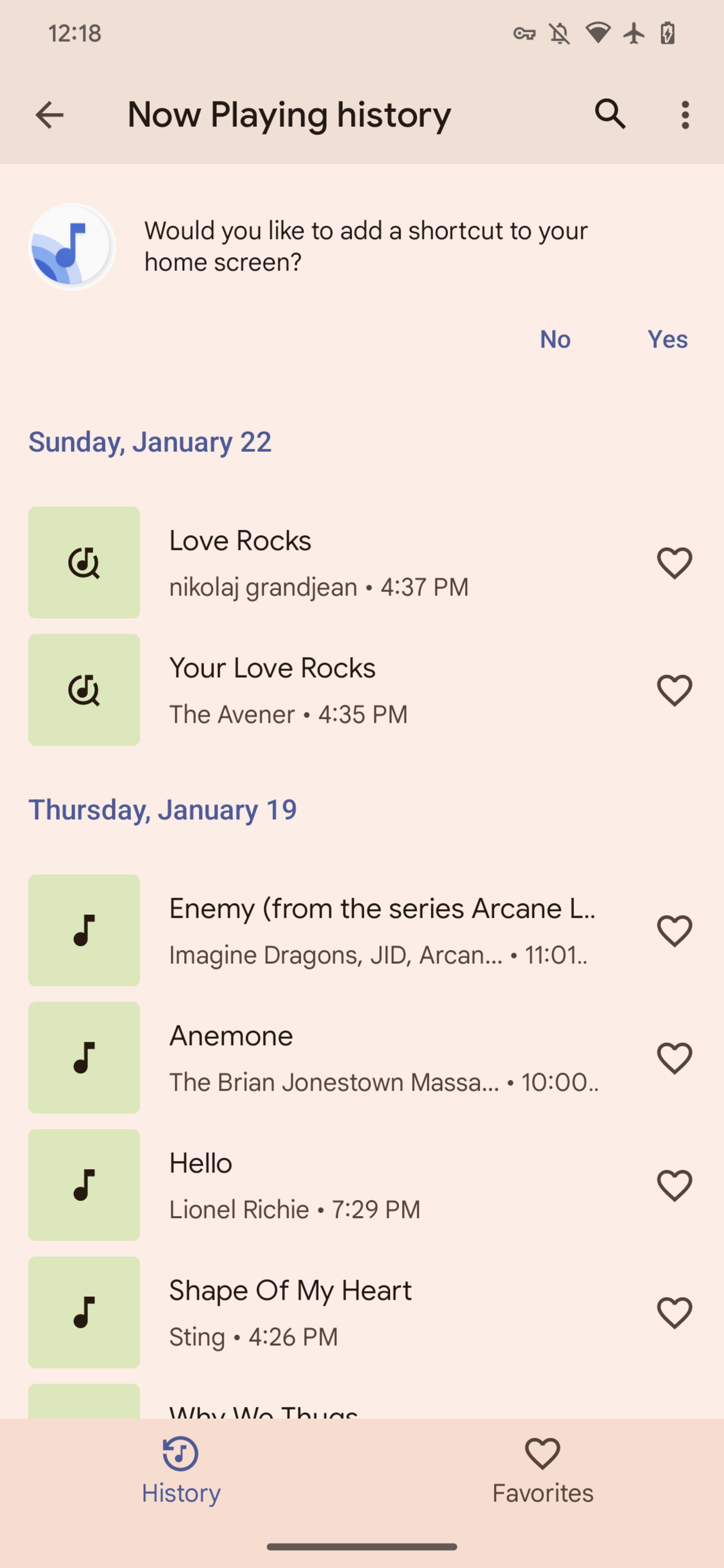Screen dimensions: 724x1568
Task: Tap the Now Playing music note logo
Action: pyautogui.click(x=72, y=247)
